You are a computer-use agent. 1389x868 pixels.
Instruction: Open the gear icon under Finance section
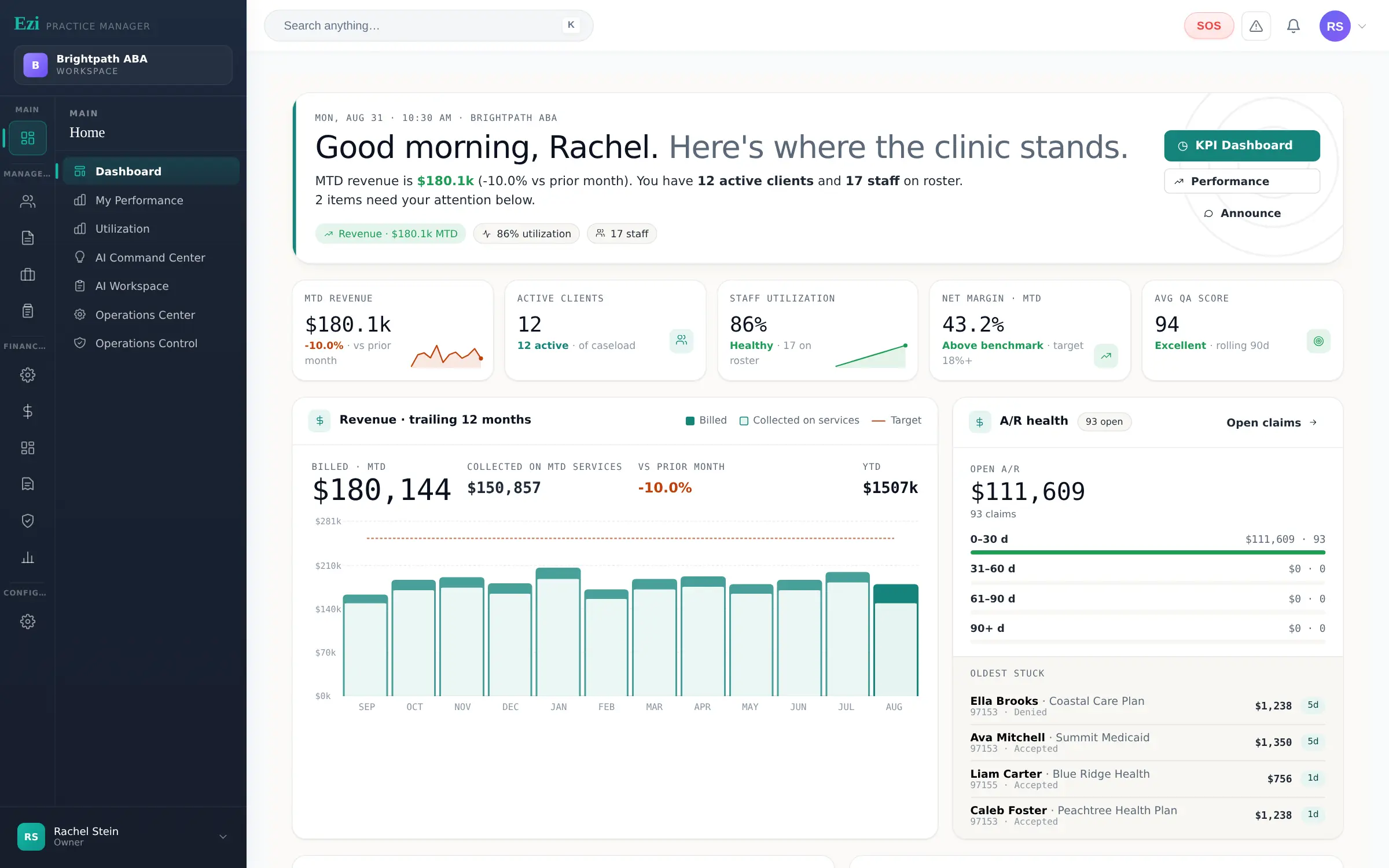[x=28, y=375]
